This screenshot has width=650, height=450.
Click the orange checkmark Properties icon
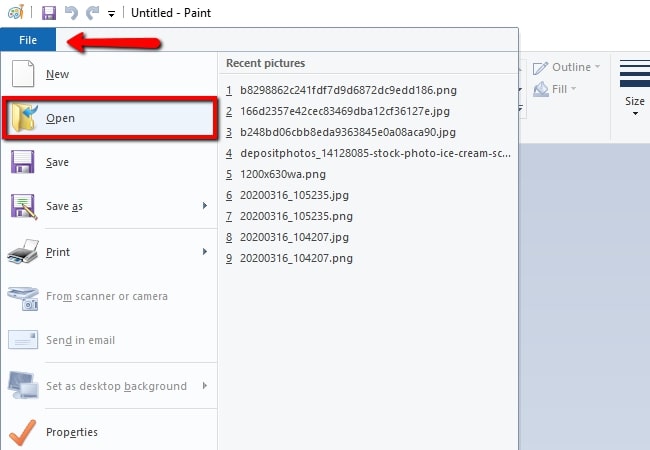coord(22,432)
